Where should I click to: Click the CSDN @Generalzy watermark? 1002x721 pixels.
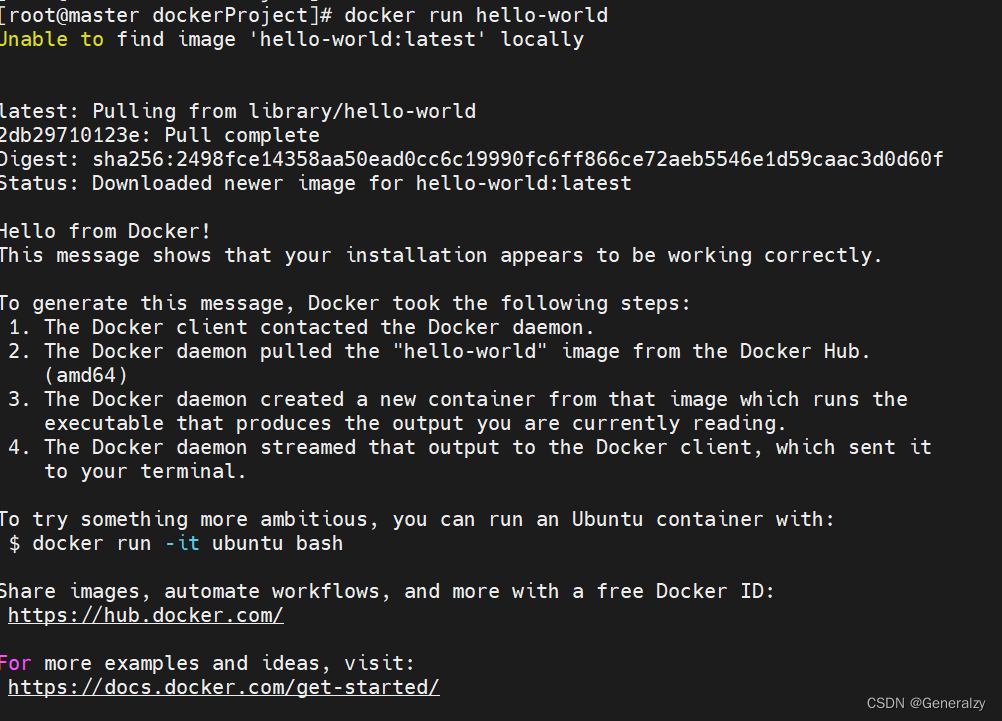(926, 703)
